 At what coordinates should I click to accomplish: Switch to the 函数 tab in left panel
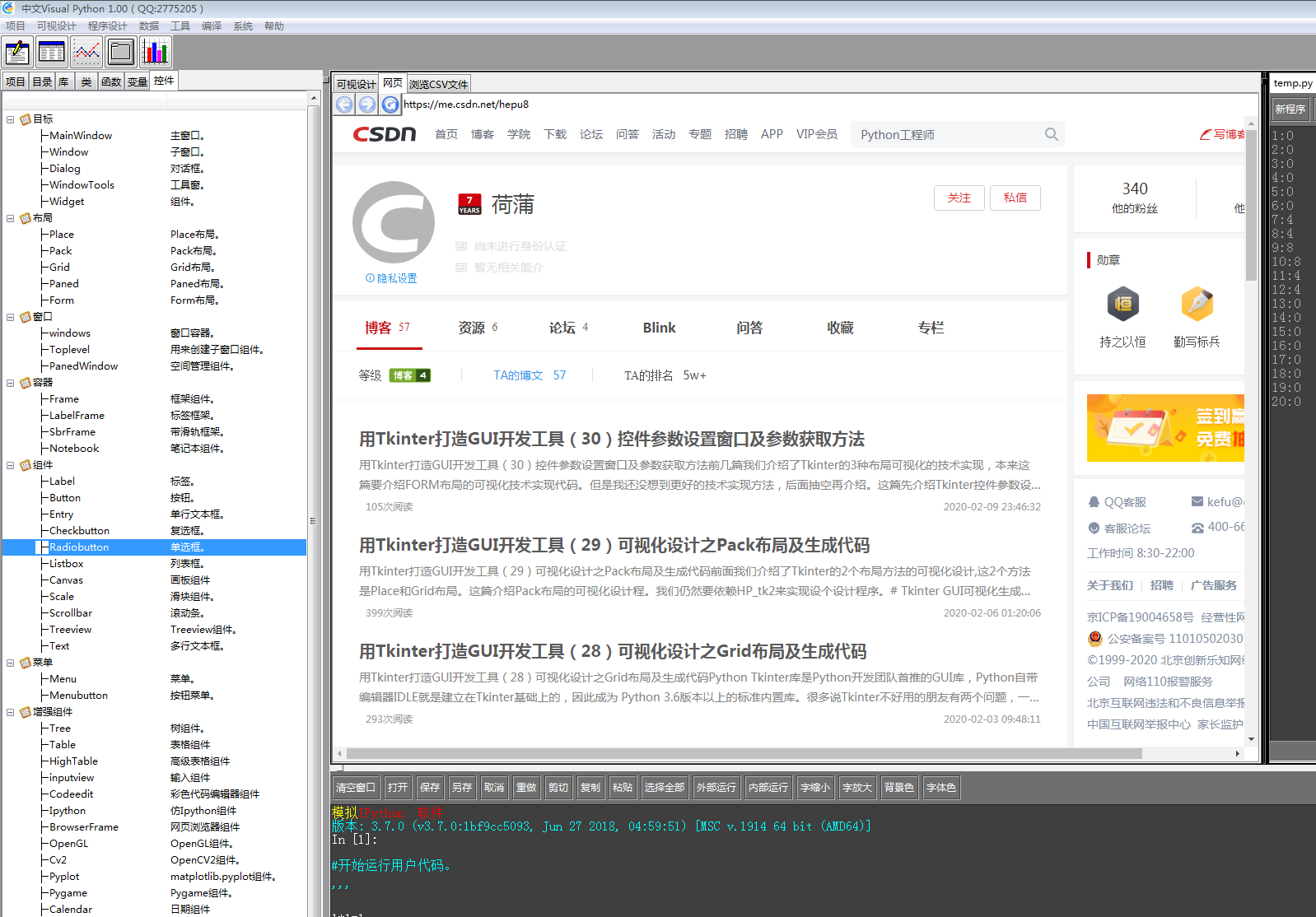(x=111, y=81)
